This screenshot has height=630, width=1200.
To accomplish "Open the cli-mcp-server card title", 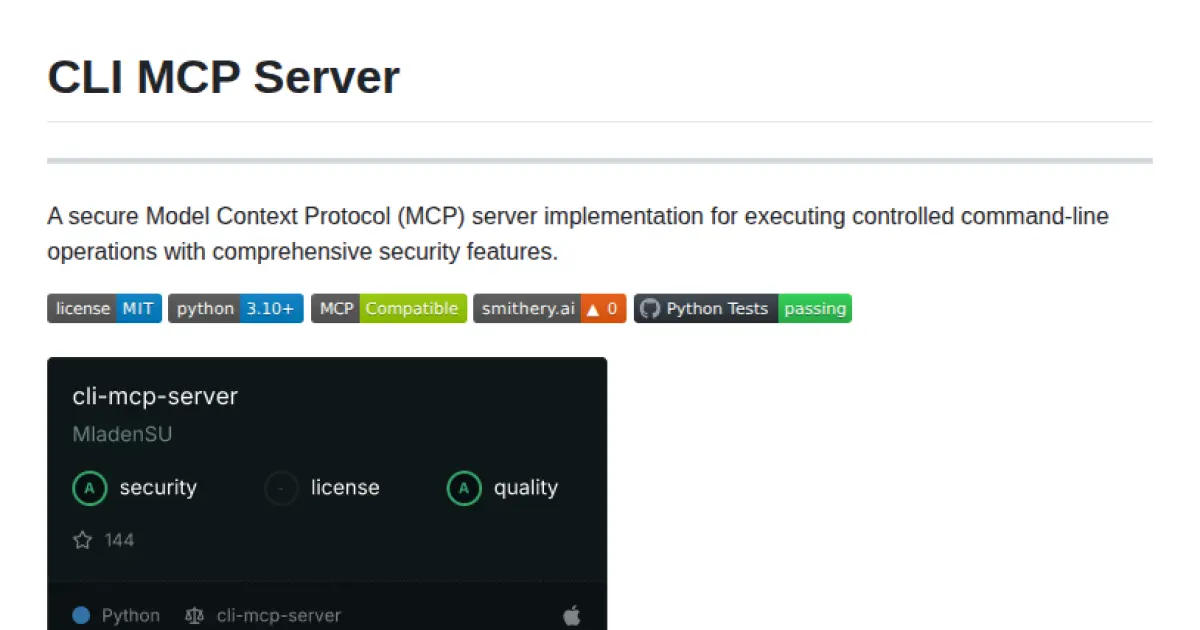I will [155, 396].
